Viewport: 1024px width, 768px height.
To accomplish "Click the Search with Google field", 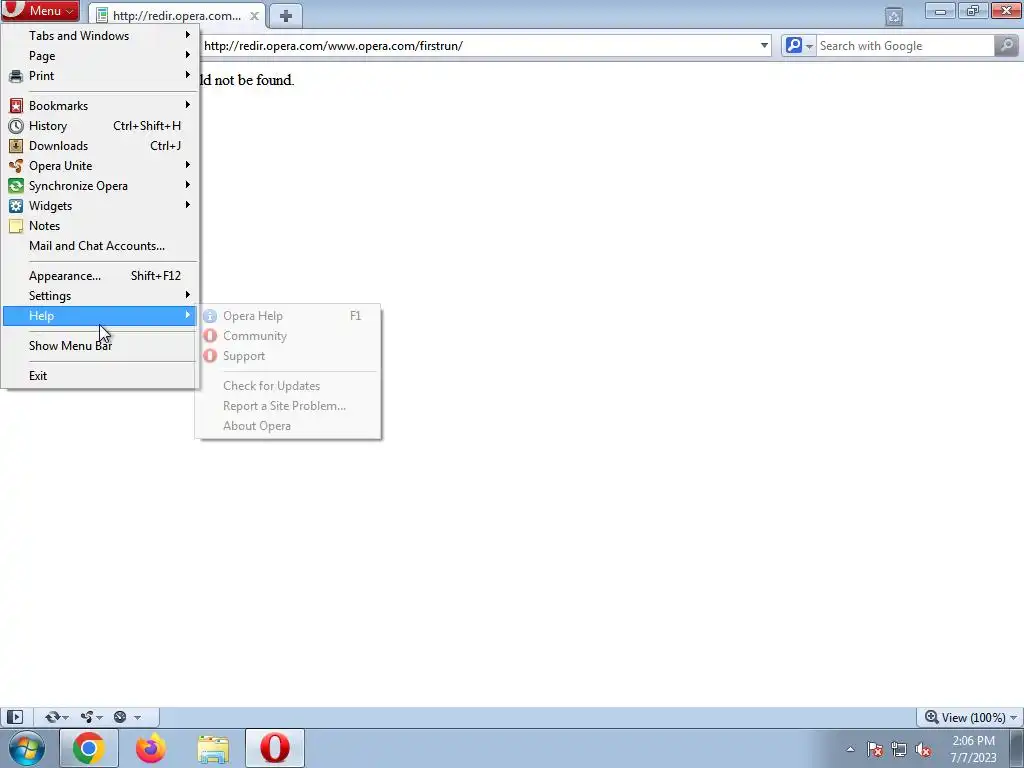I will click(x=904, y=46).
